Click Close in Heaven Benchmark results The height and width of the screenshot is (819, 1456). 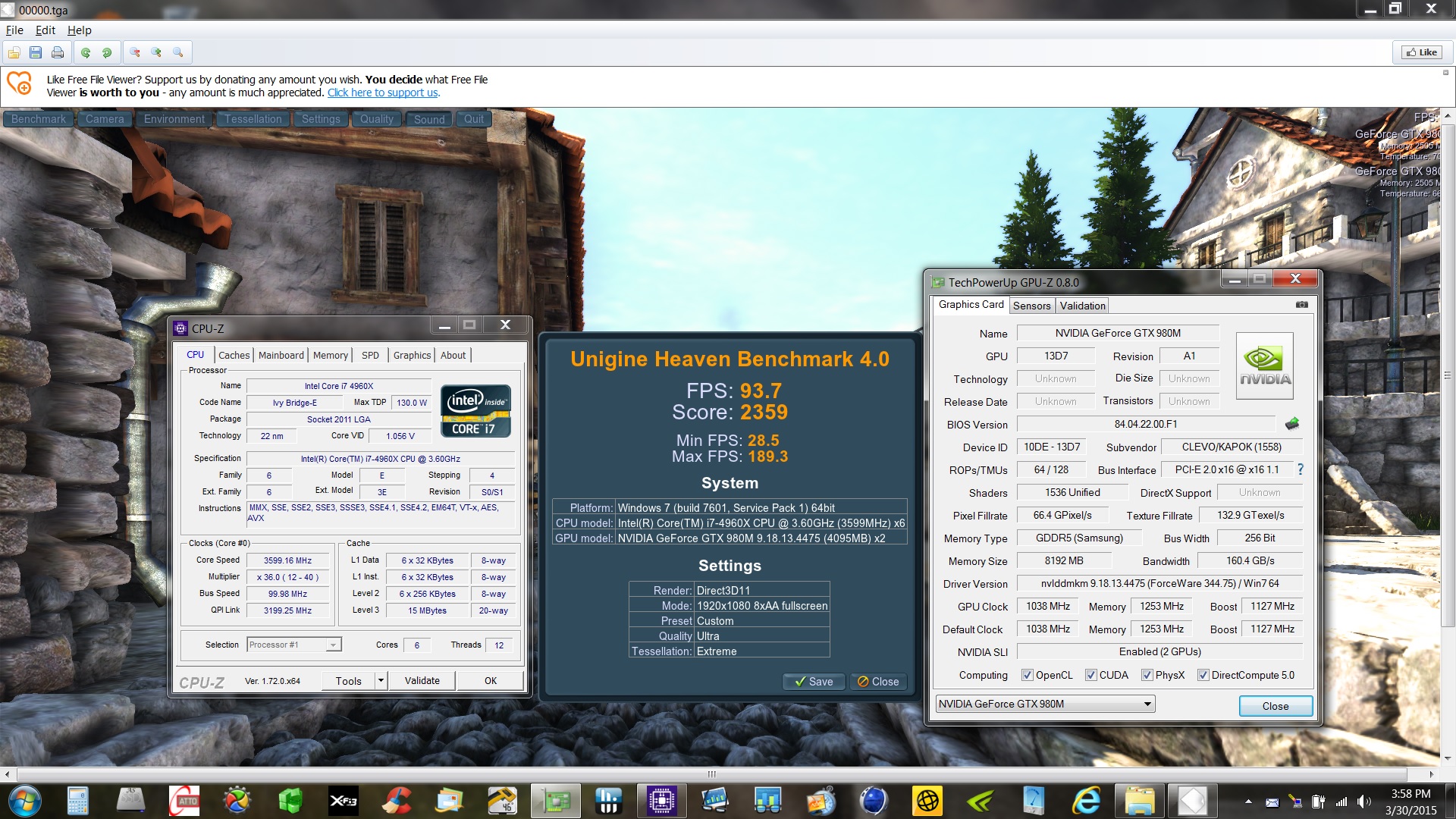point(878,682)
